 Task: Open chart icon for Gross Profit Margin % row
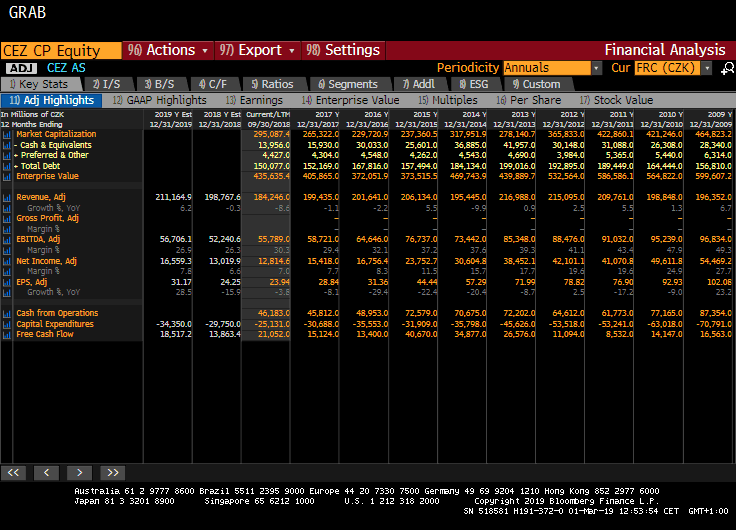[x=7, y=230]
